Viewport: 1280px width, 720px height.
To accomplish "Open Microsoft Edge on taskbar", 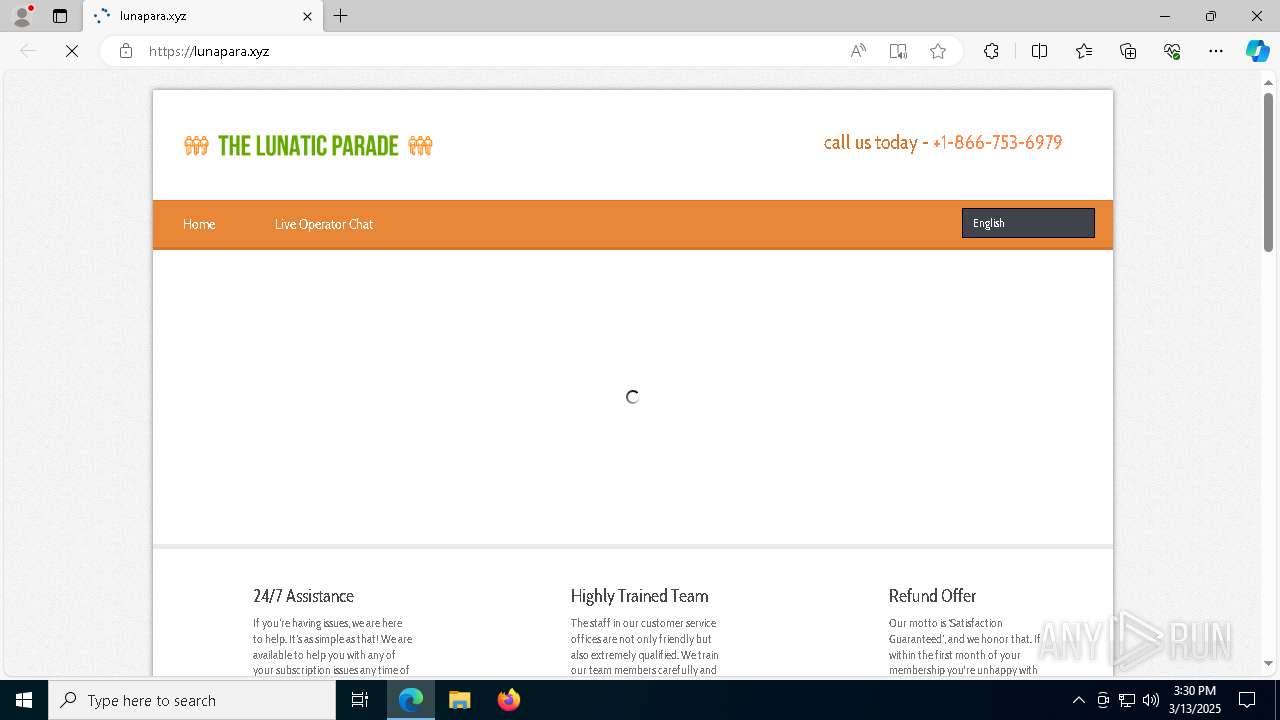I will click(411, 700).
